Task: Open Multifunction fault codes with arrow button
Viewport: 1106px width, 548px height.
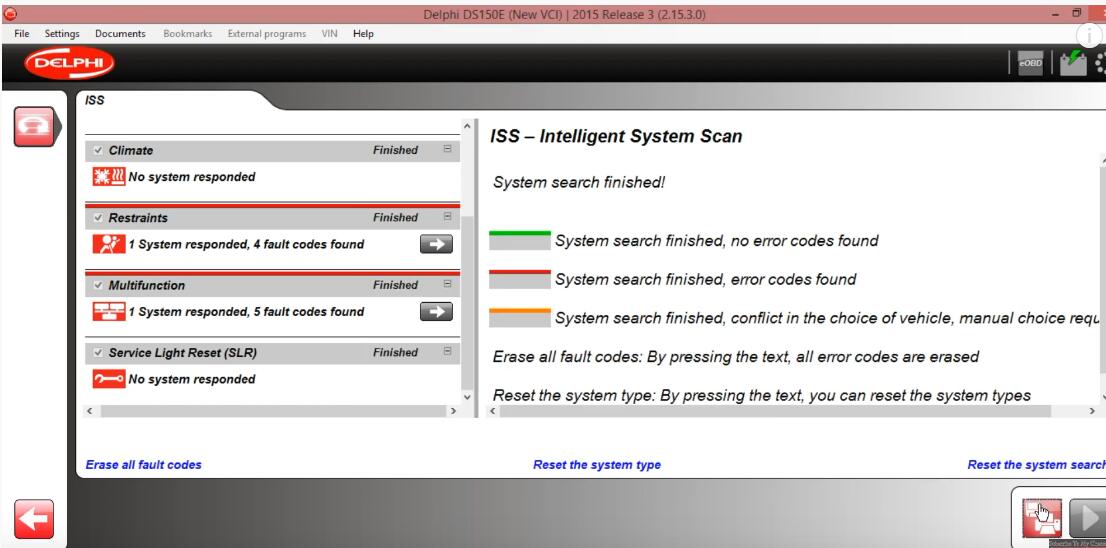Action: pyautogui.click(x=436, y=312)
